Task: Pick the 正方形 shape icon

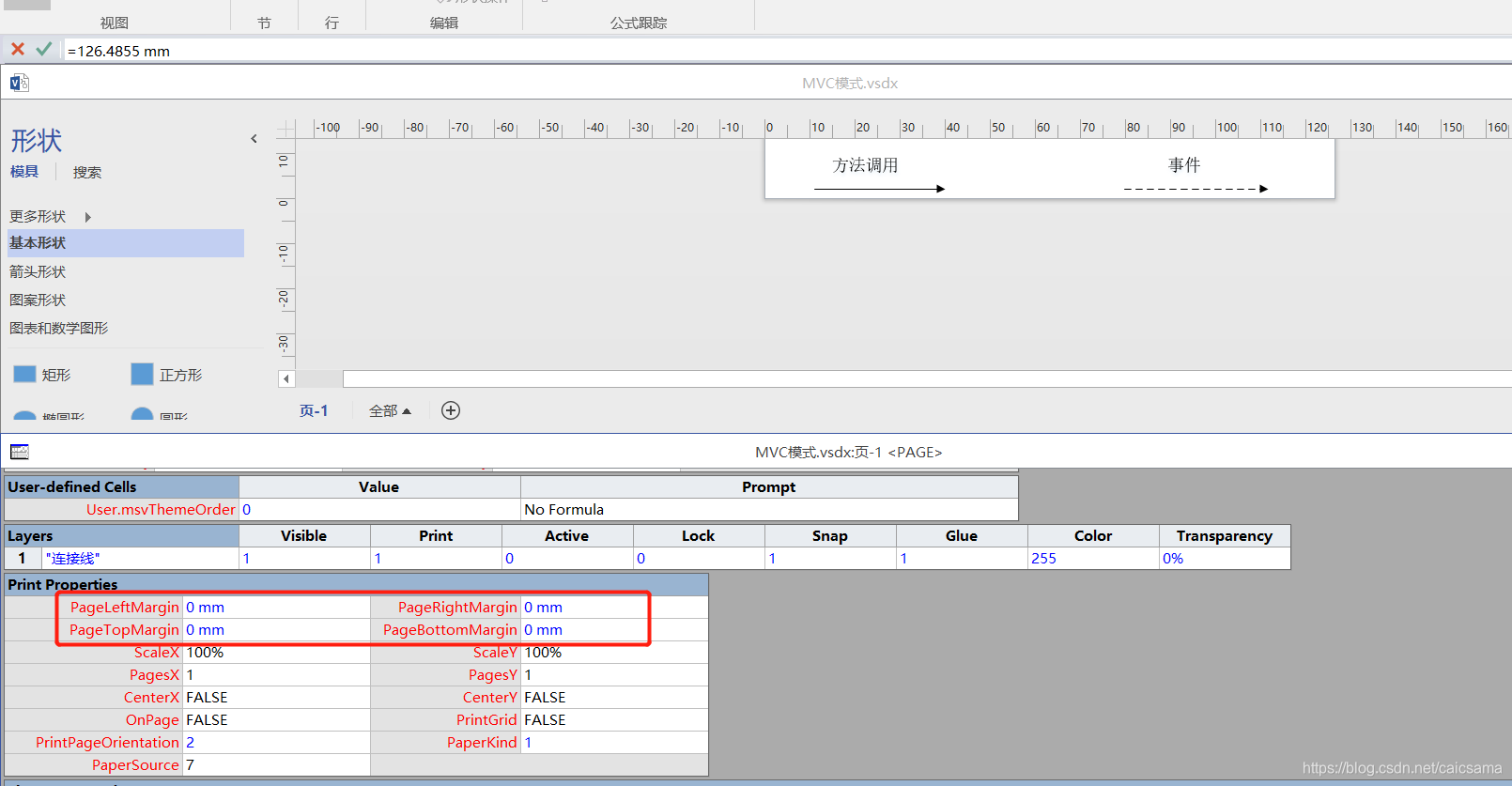Action: pyautogui.click(x=142, y=374)
